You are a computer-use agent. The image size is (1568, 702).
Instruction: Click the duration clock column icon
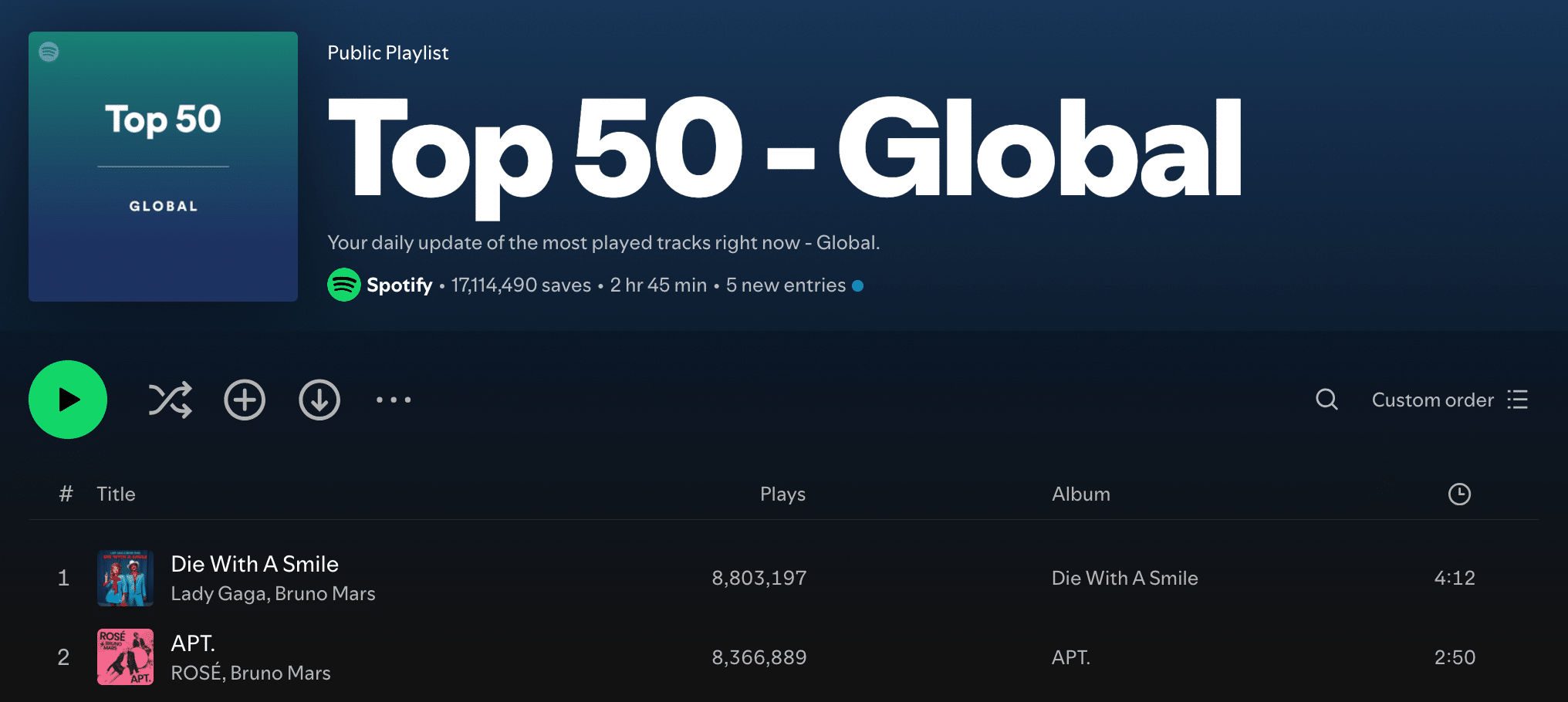(x=1459, y=494)
